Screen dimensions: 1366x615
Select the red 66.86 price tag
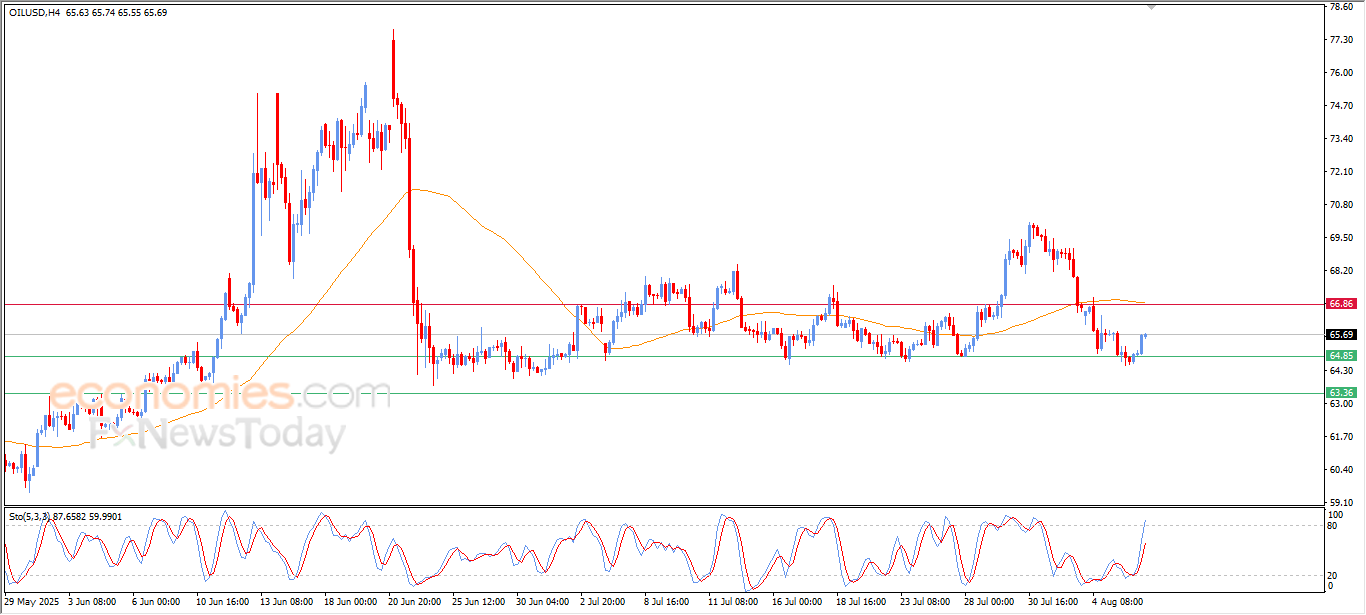1341,303
